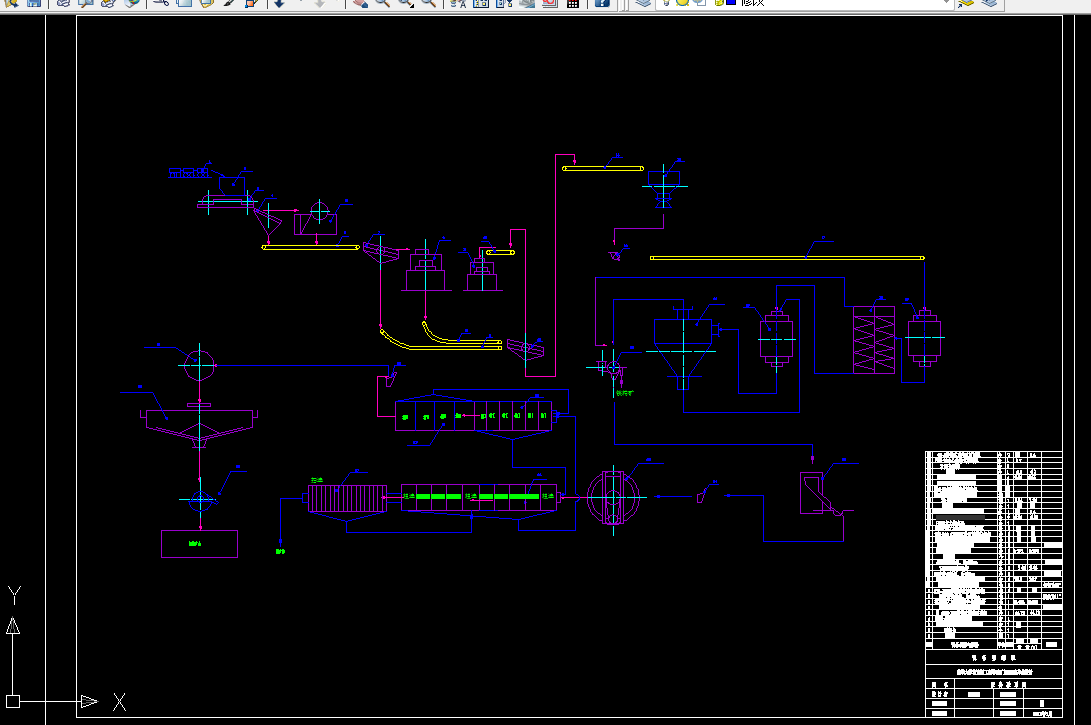
Task: Activate the Match Properties brush tool
Action: [x=229, y=3]
